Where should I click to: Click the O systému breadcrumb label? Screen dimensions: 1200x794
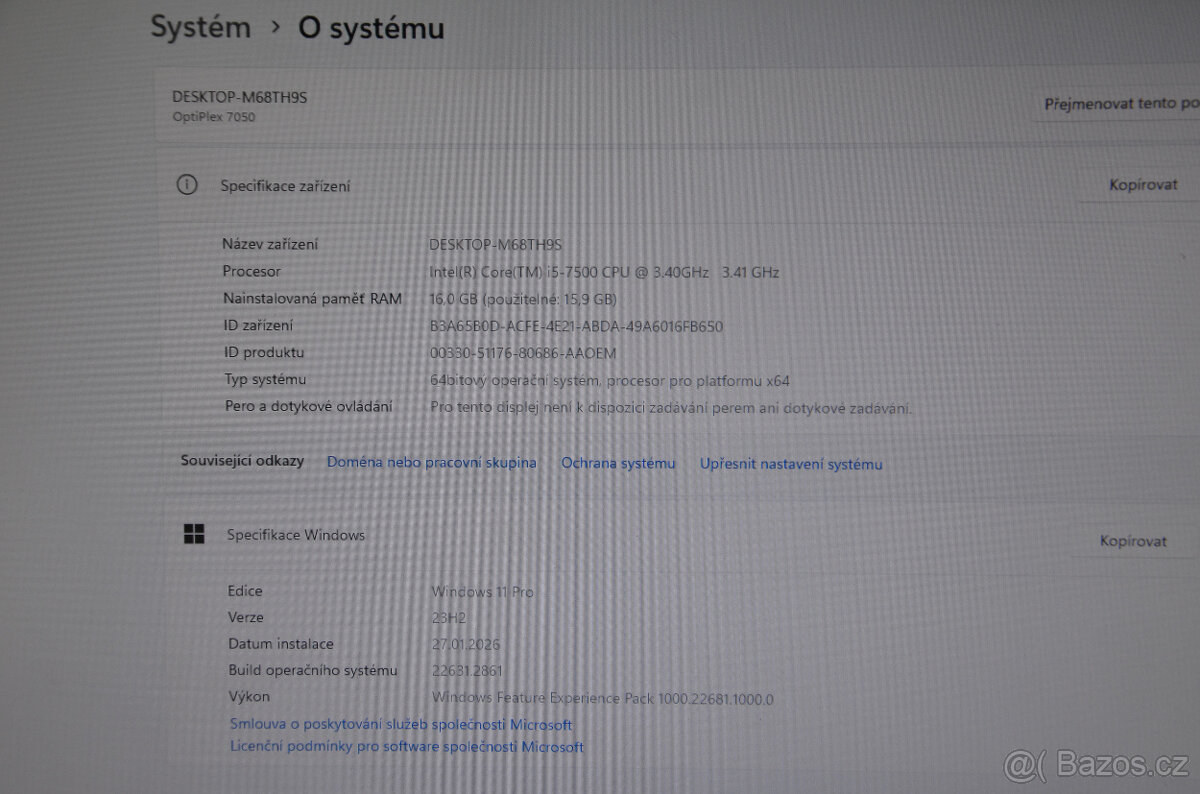(369, 29)
